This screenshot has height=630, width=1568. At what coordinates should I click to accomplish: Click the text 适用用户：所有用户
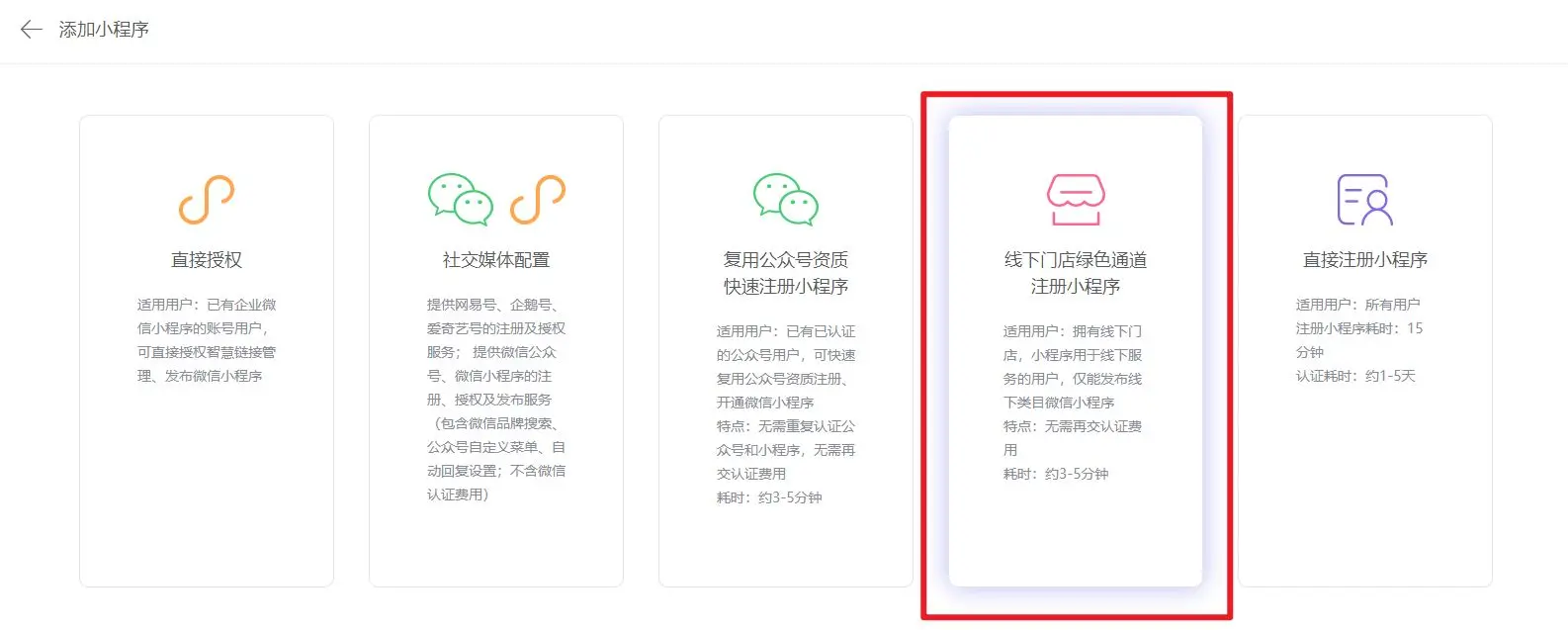tap(1357, 305)
